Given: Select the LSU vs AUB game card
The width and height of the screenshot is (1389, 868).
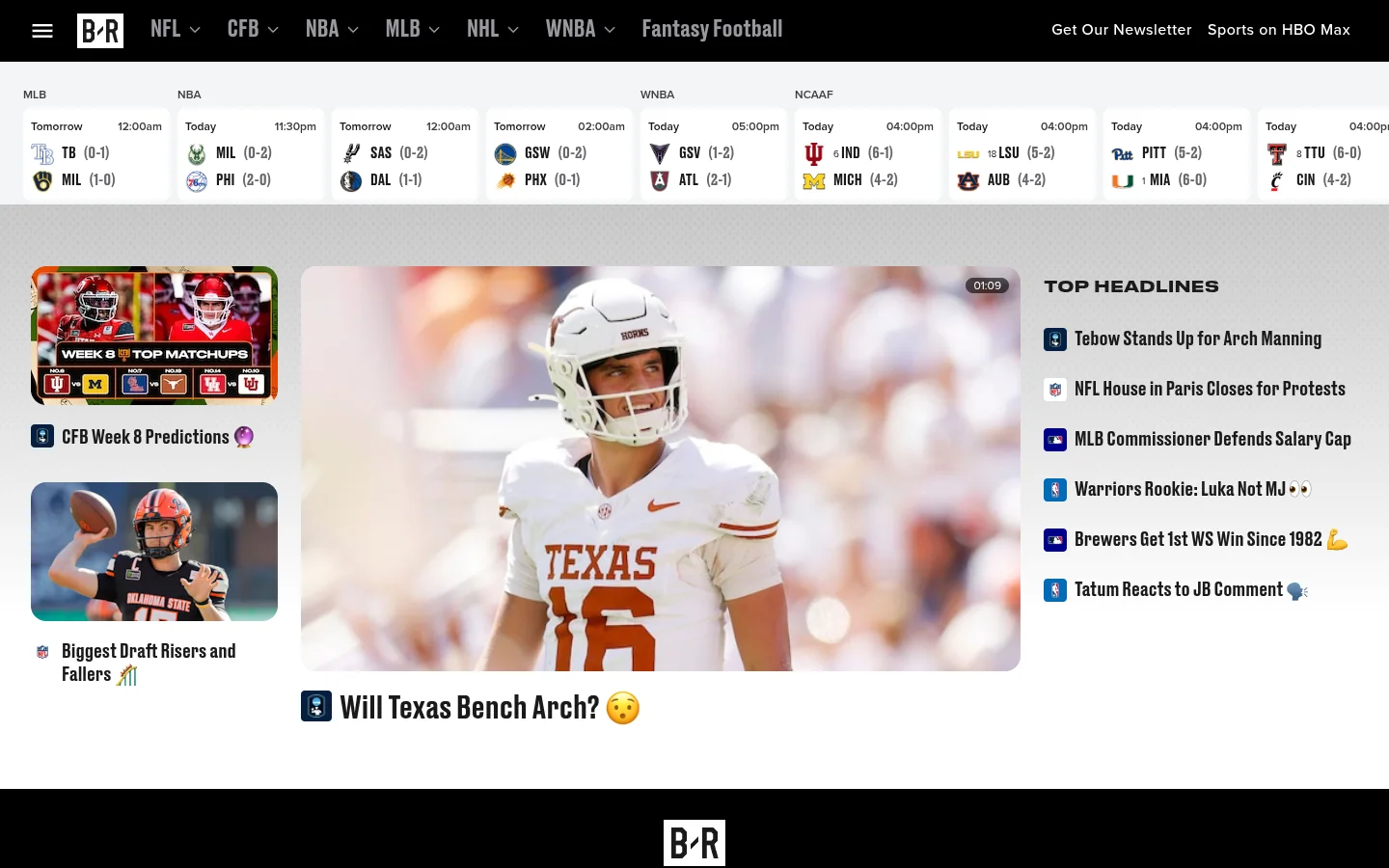Looking at the screenshot, I should click(x=1022, y=154).
